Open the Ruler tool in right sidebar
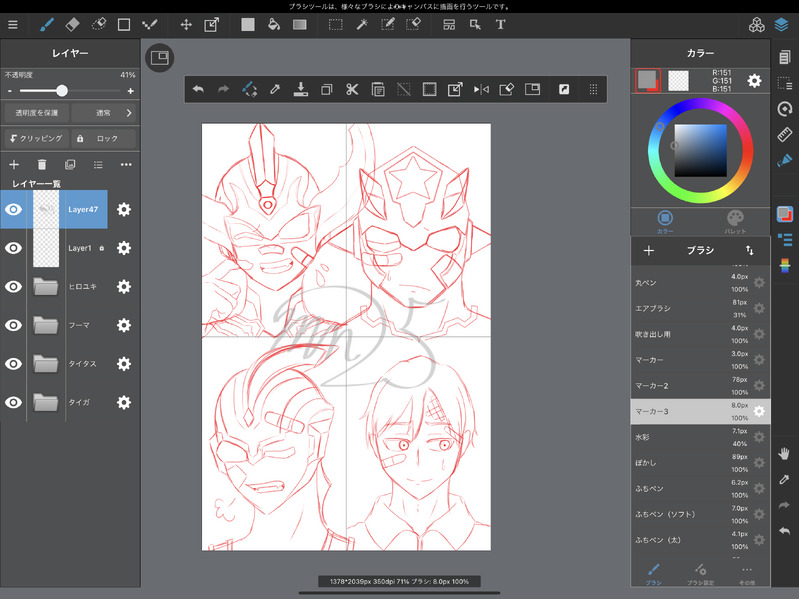The image size is (799, 599). pos(785,134)
